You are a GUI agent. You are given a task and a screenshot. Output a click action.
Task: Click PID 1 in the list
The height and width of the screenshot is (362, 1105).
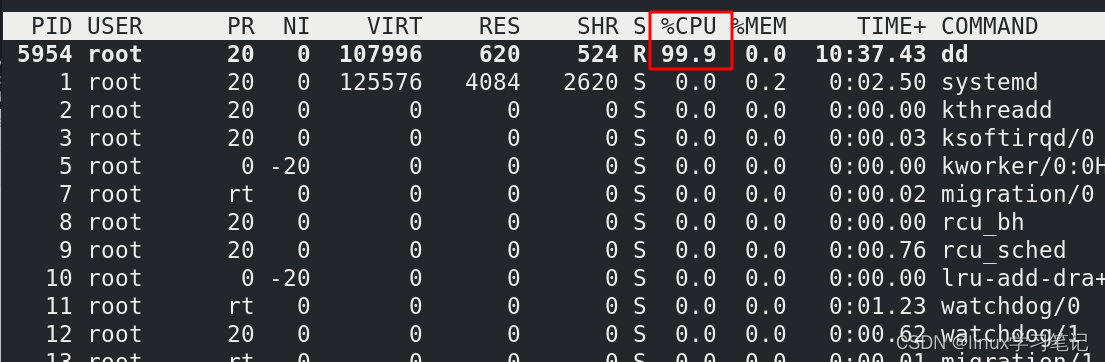[x=66, y=82]
